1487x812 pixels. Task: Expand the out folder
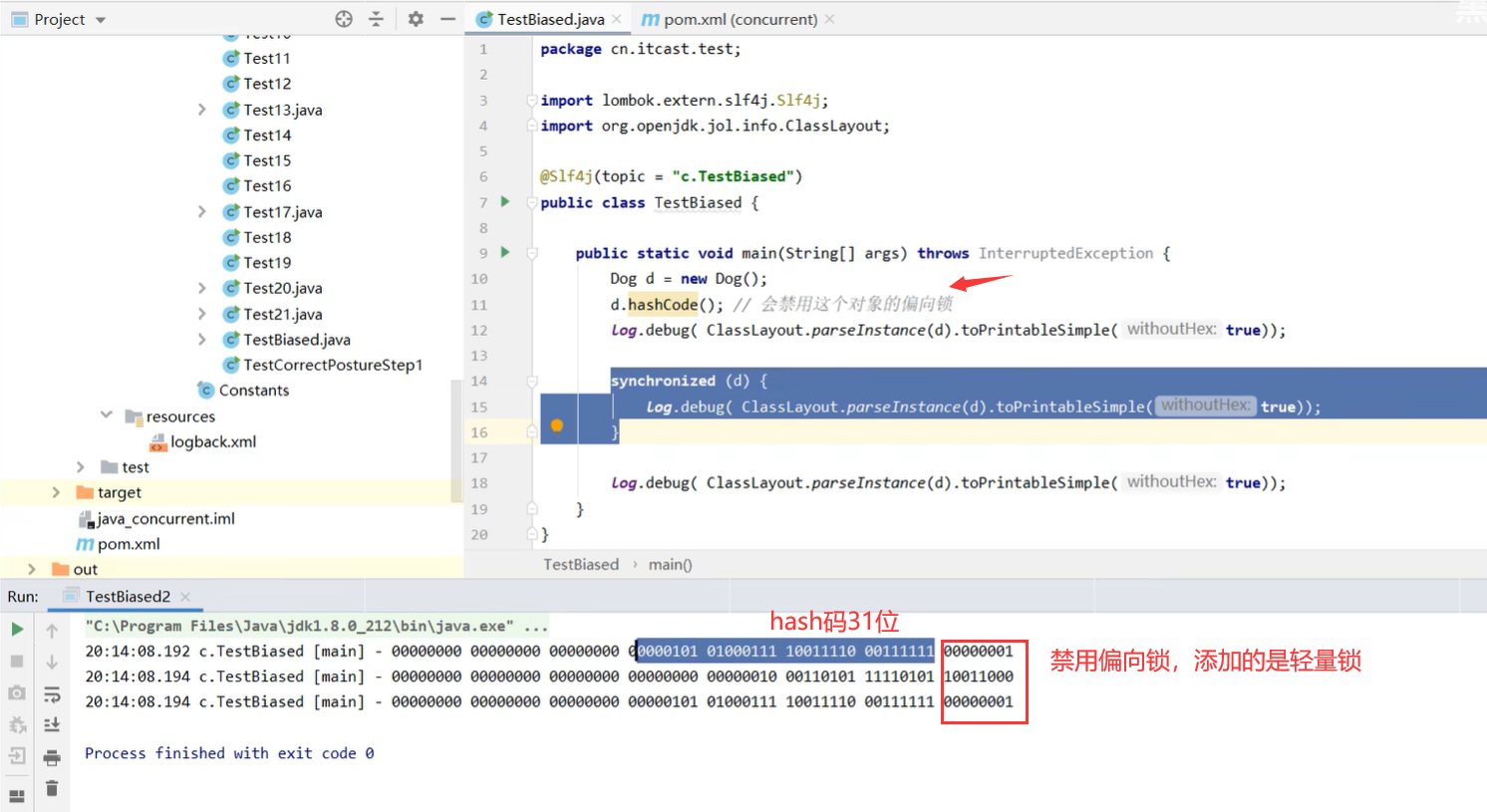point(32,569)
